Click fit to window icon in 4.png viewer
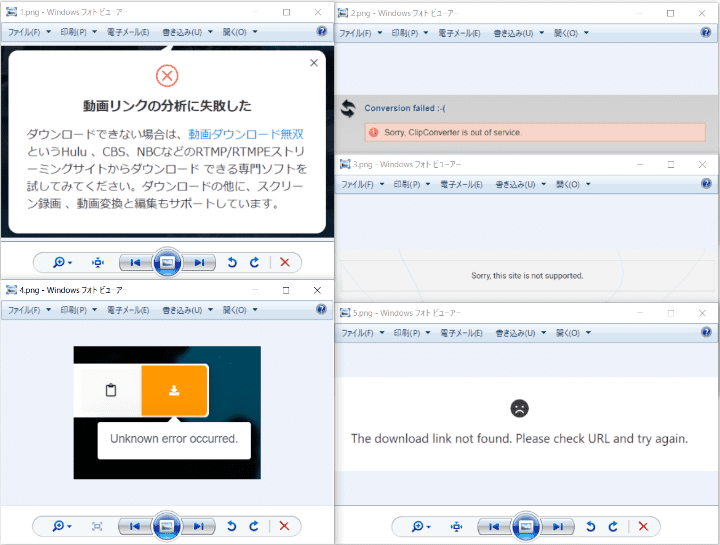The width and height of the screenshot is (720, 545). pos(98,525)
